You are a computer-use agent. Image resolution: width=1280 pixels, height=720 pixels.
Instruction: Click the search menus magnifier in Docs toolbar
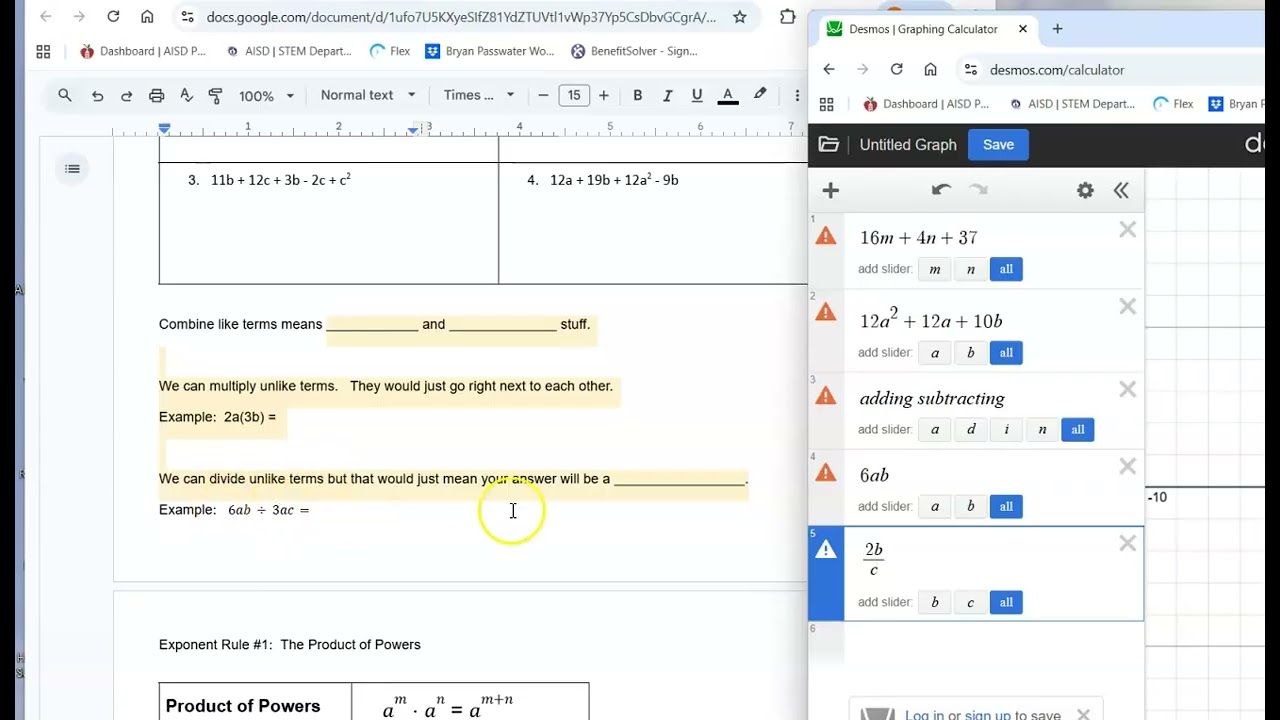65,96
